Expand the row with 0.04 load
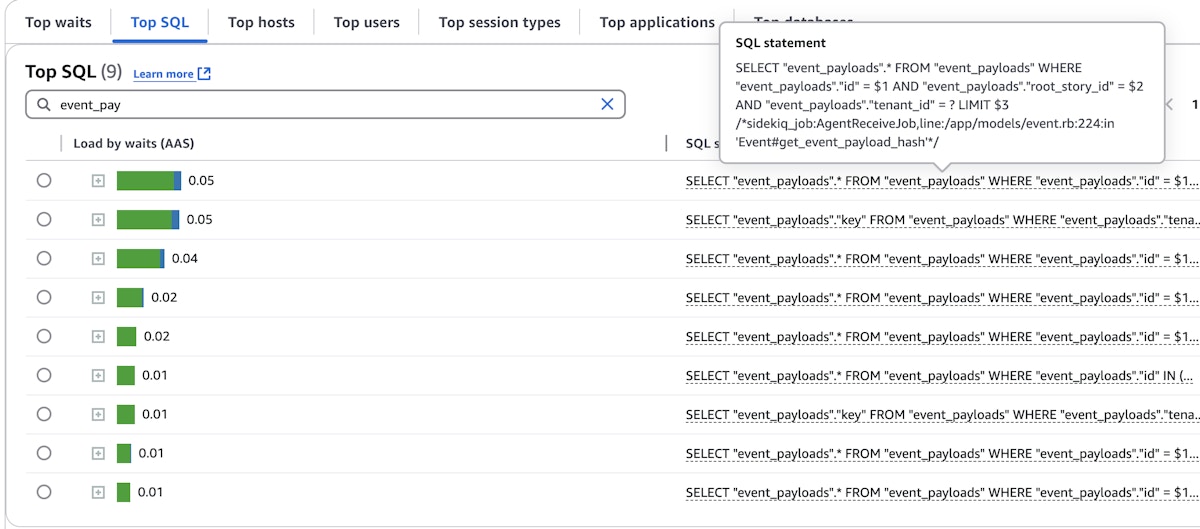The image size is (1200, 529). 98,259
